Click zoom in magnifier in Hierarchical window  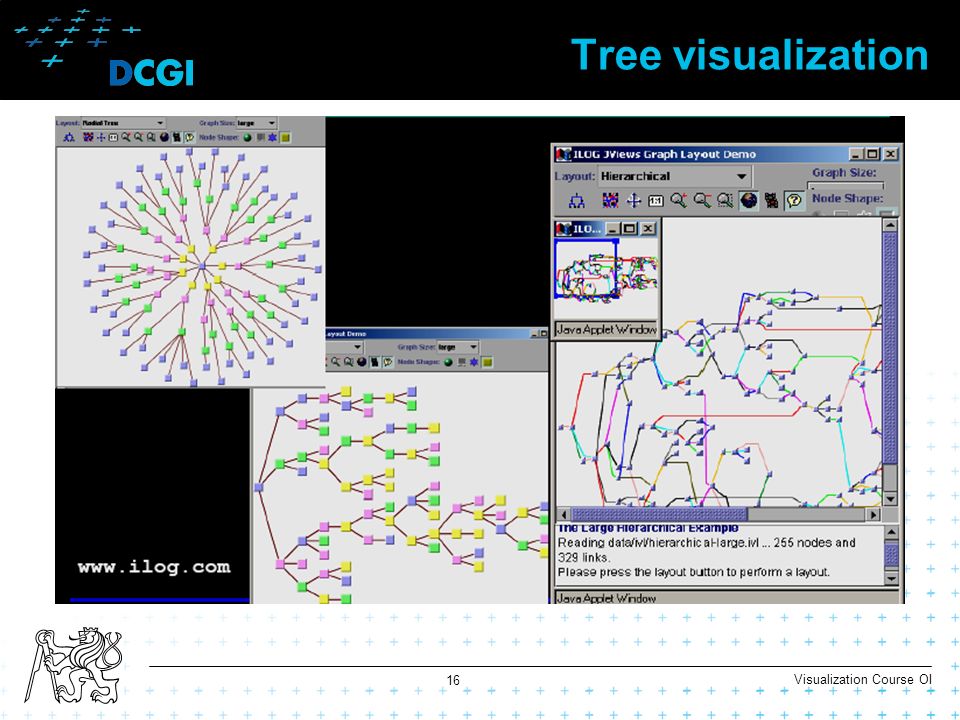point(678,200)
